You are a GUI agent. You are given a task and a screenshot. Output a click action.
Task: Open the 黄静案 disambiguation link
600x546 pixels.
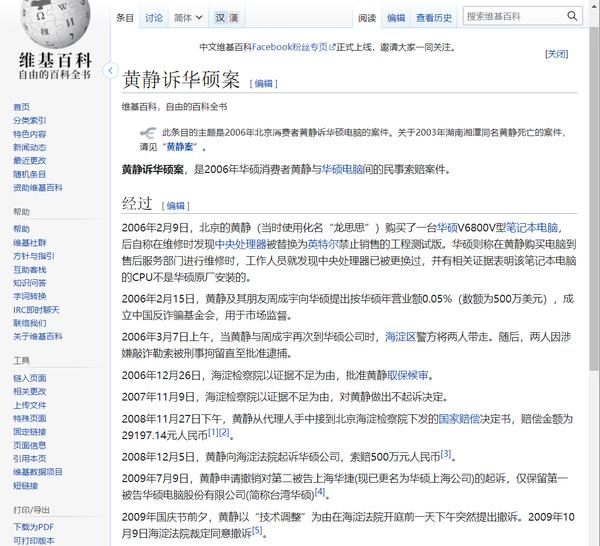pyautogui.click(x=179, y=147)
